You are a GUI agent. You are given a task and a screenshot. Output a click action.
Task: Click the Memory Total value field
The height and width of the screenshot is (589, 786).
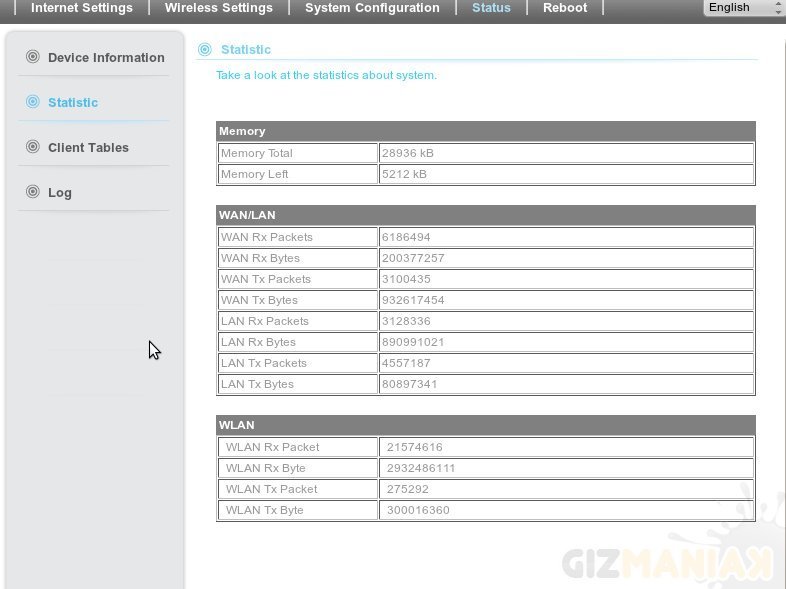(x=566, y=153)
